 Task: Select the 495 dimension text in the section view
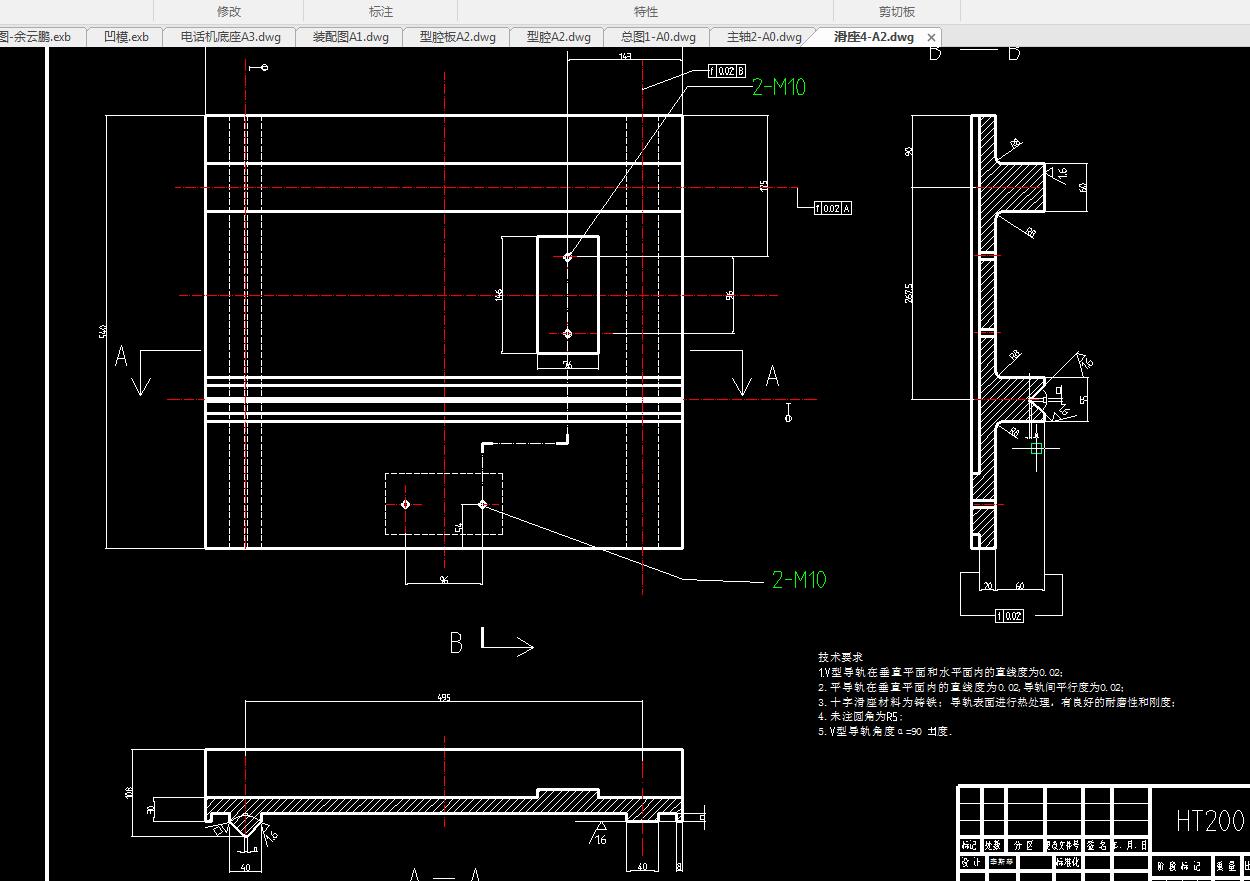pyautogui.click(x=443, y=698)
